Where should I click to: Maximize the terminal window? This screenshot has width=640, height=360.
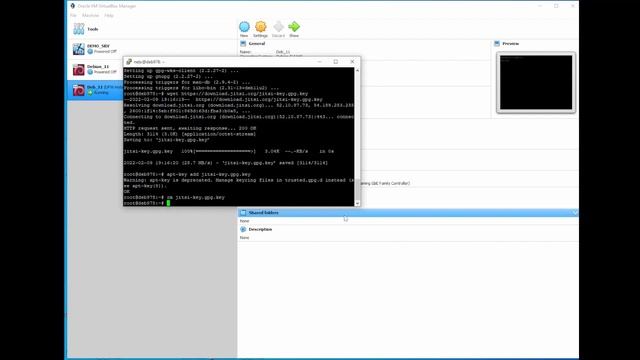coord(336,62)
